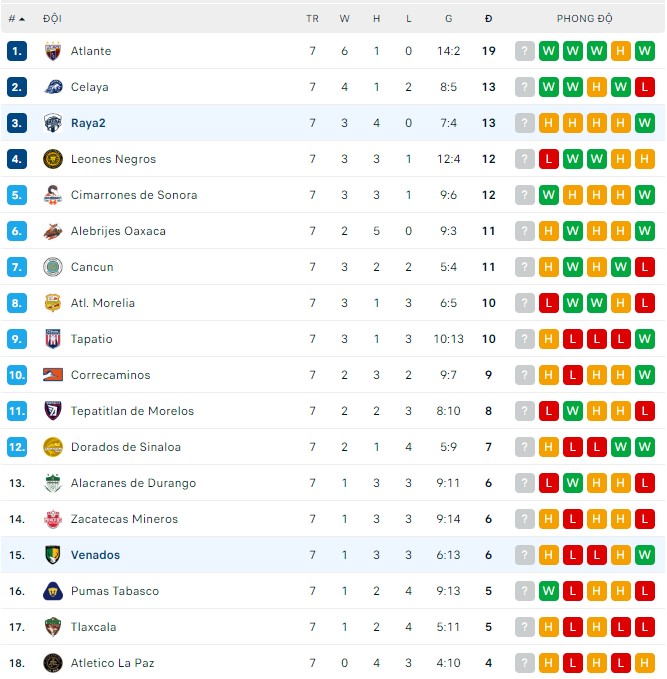Click Atl. Morelia's red L form badge

[549, 303]
